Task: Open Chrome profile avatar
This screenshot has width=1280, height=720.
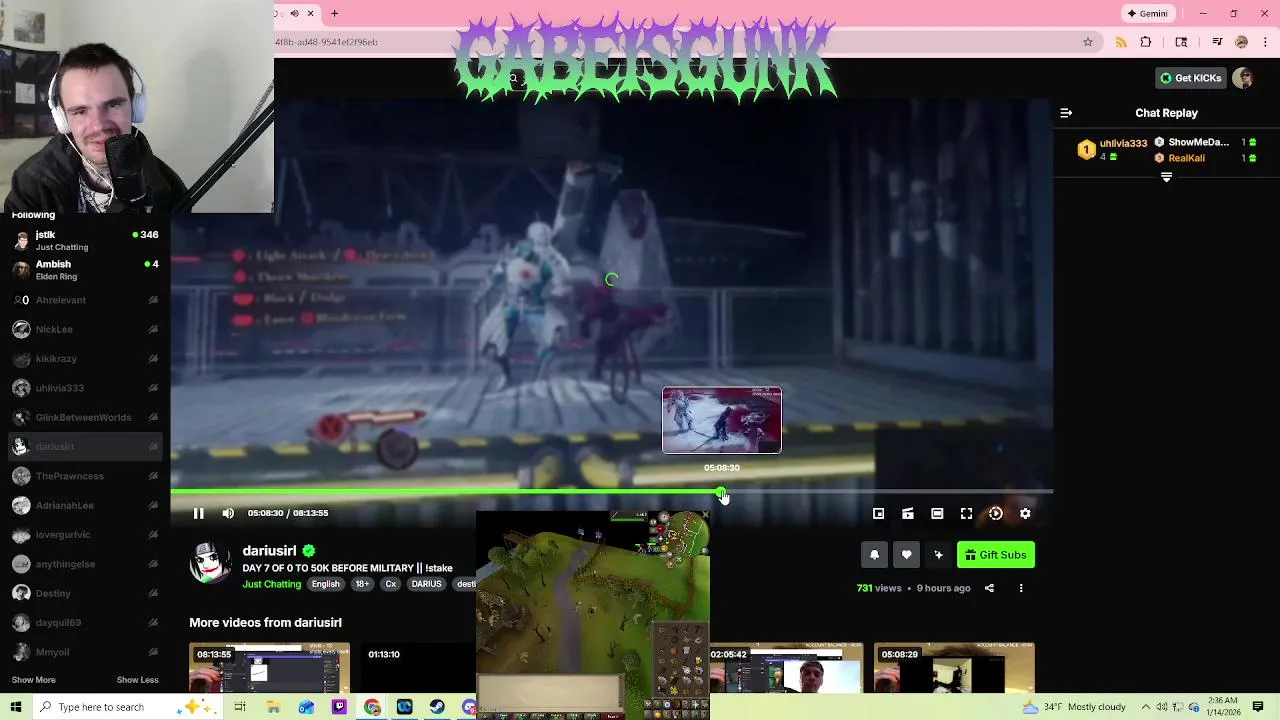Action: tap(1241, 42)
